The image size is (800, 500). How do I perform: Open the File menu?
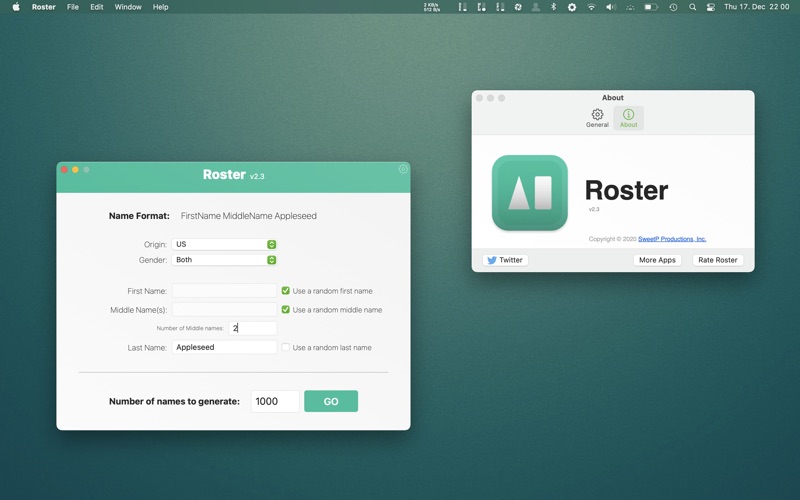pos(73,7)
